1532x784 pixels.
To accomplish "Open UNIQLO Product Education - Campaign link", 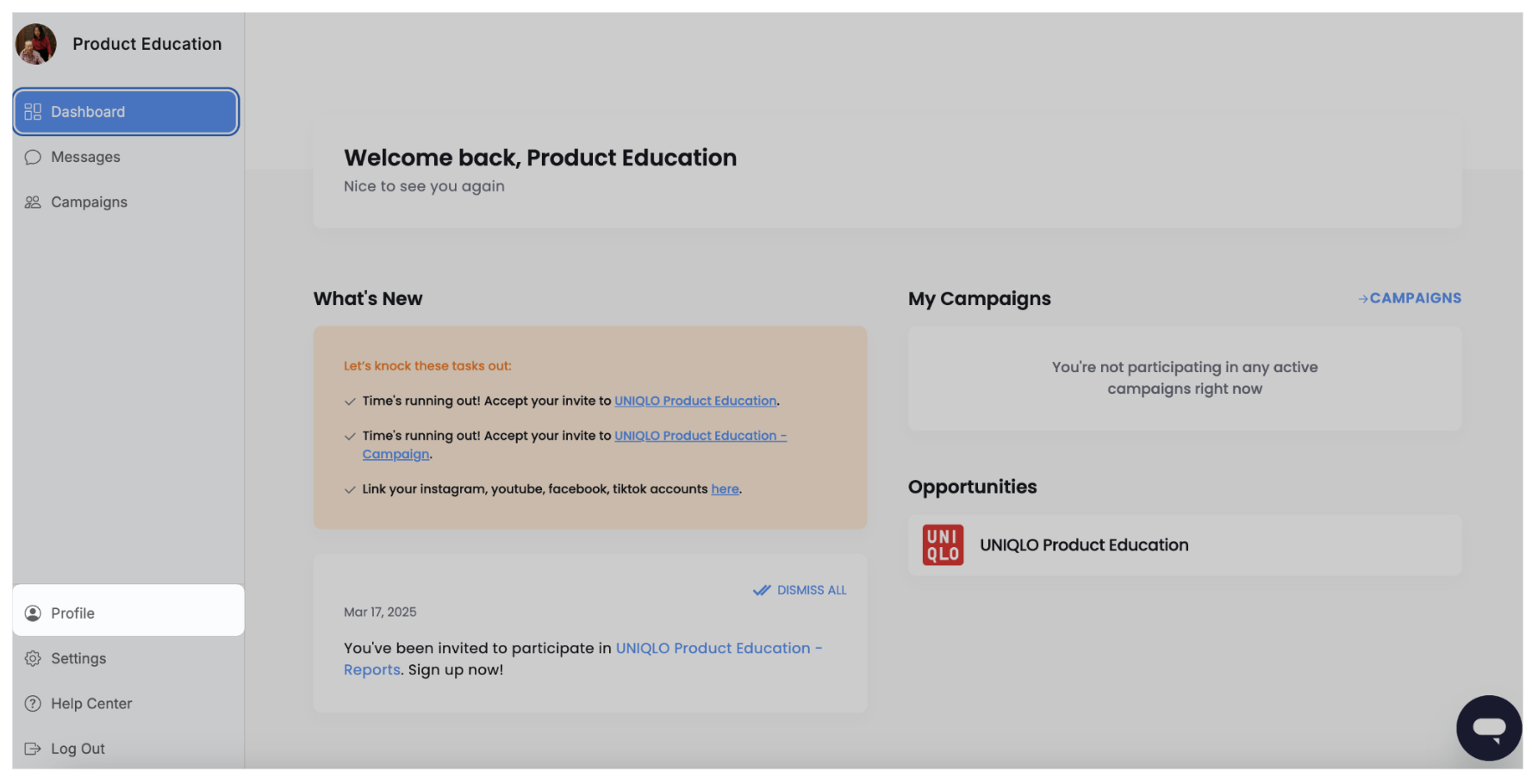I will (x=575, y=445).
